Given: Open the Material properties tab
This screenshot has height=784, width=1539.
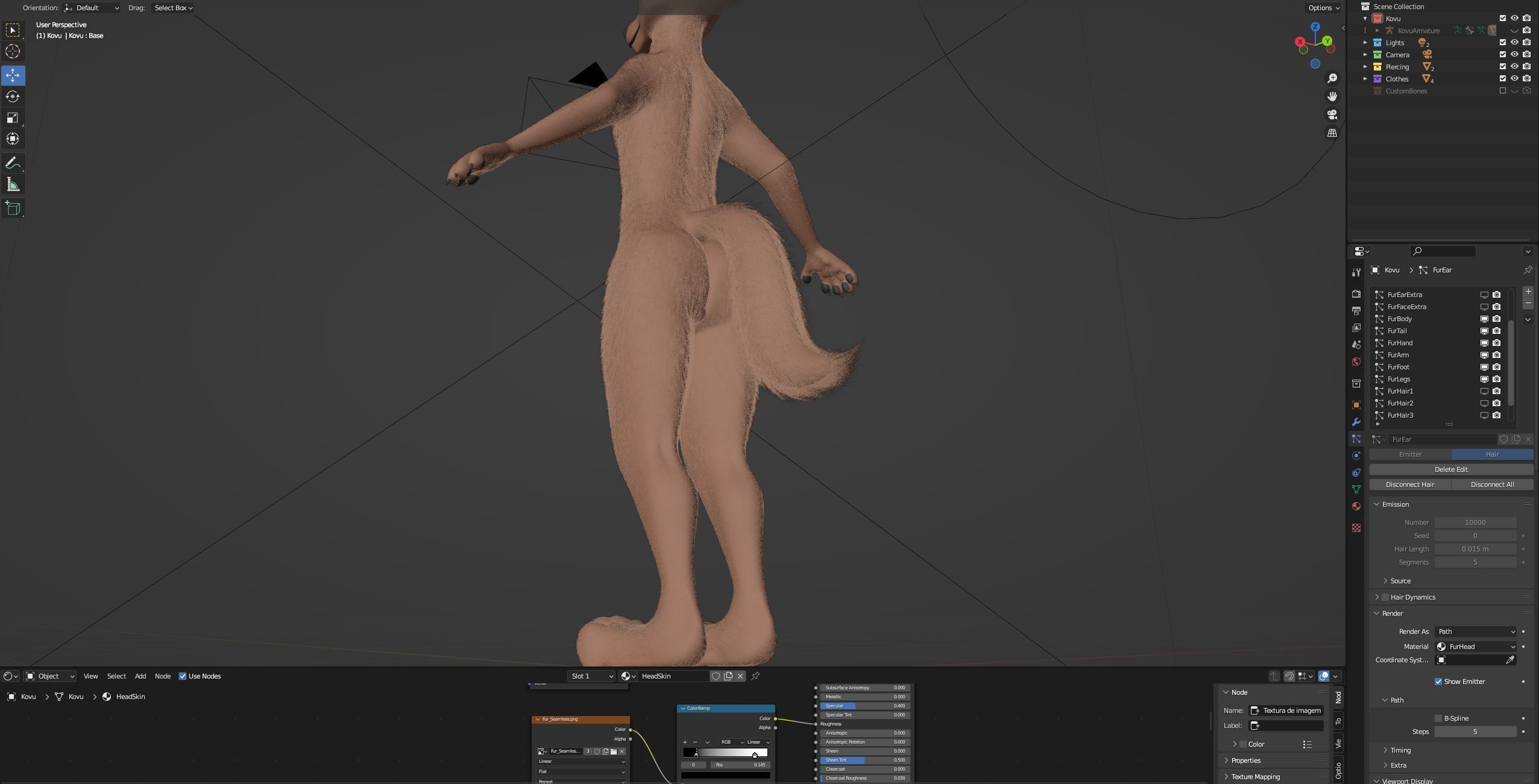Looking at the screenshot, I should pyautogui.click(x=1356, y=506).
